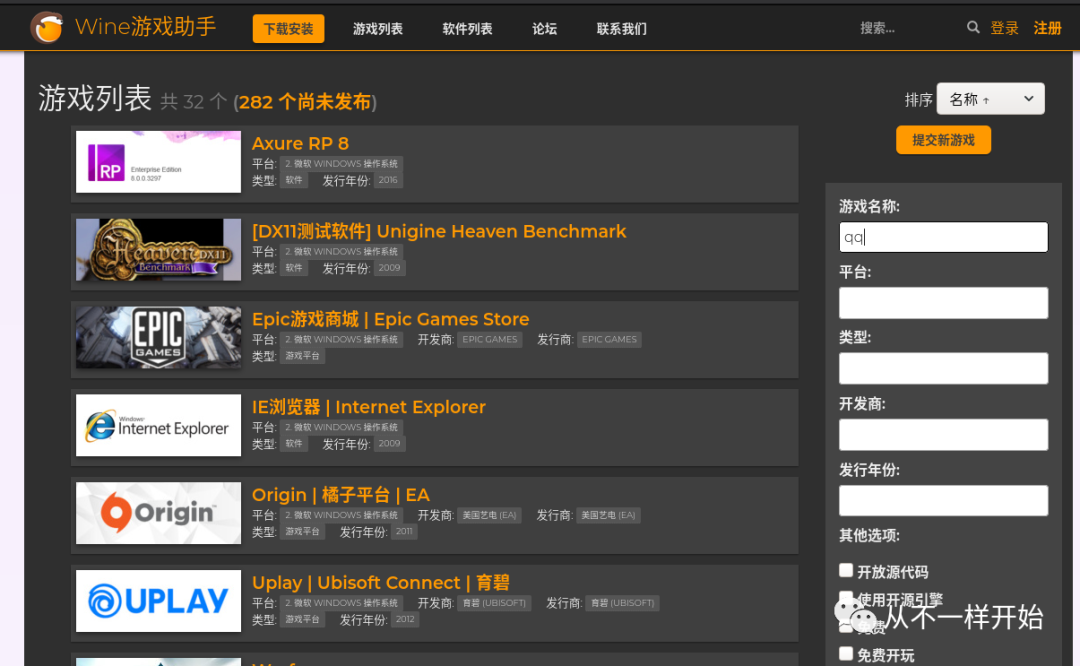Go to the 下载安装 nav tab
The width and height of the screenshot is (1080, 666).
pyautogui.click(x=289, y=29)
